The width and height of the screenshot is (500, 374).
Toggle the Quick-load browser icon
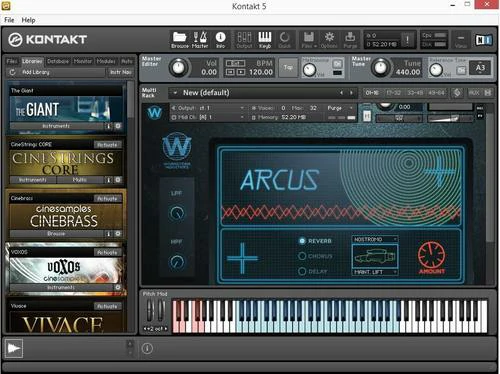point(284,40)
